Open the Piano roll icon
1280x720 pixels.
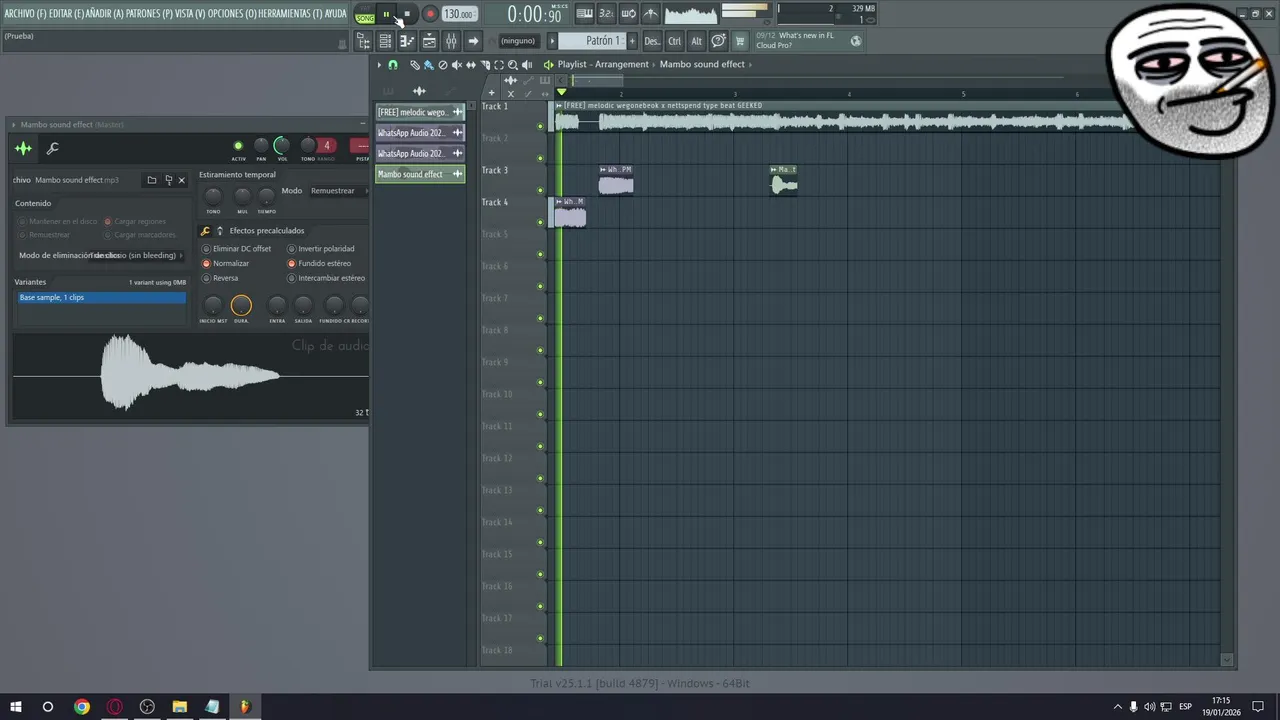407,41
